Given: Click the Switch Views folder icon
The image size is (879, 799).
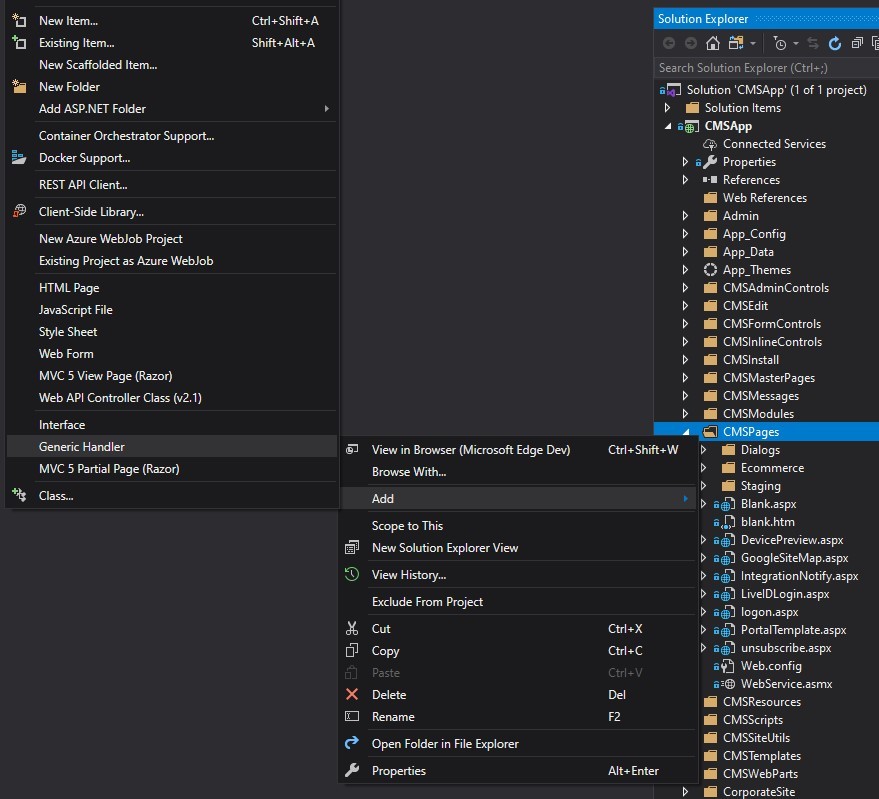Looking at the screenshot, I should click(735, 43).
